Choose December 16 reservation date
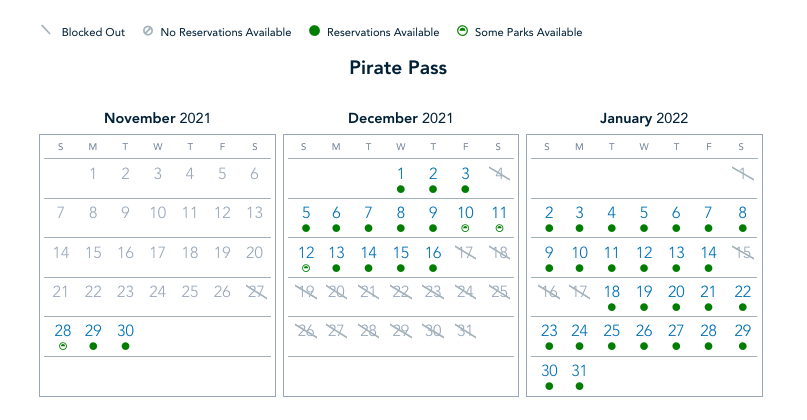The width and height of the screenshot is (807, 420). (433, 252)
